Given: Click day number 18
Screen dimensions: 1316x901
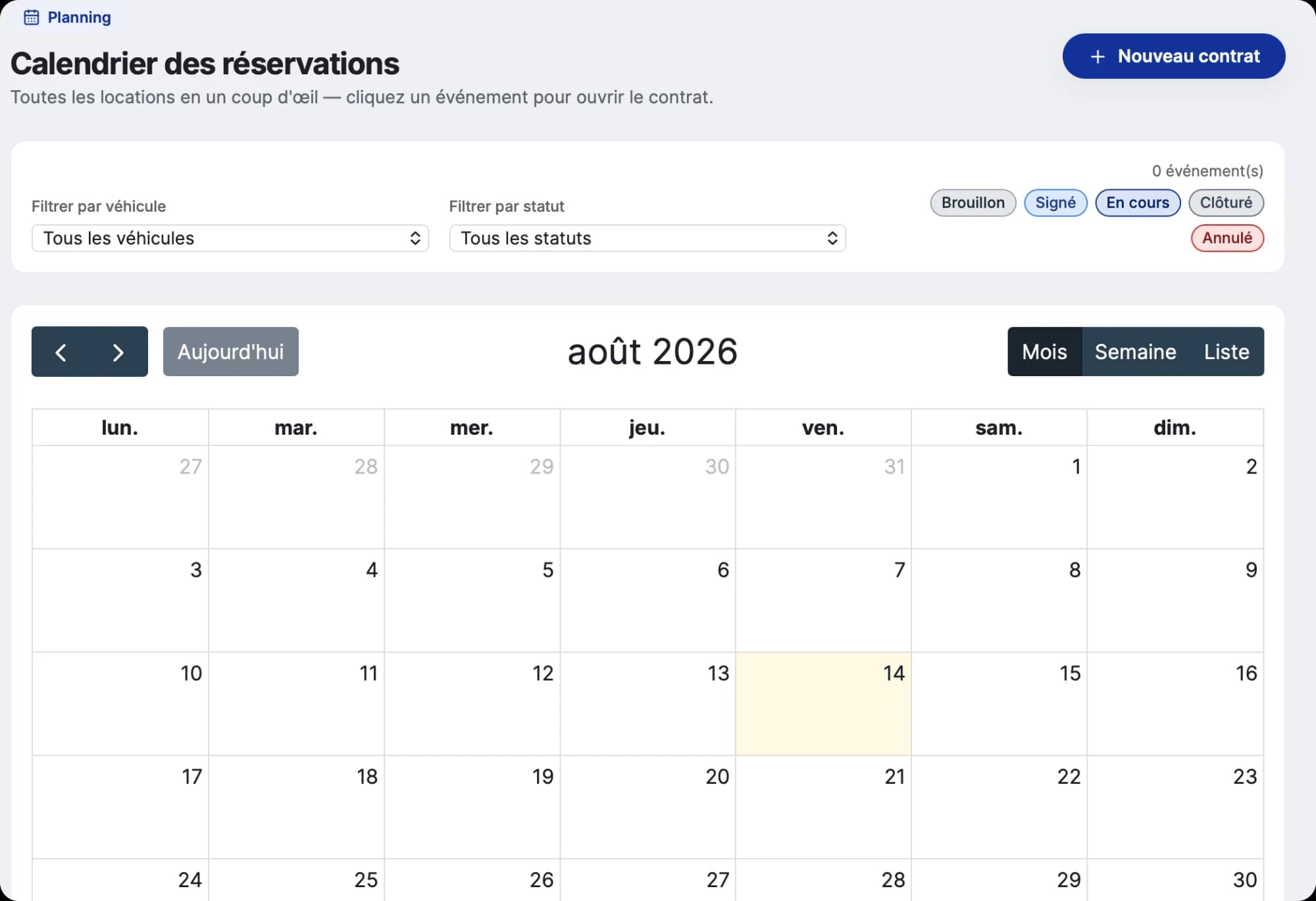Looking at the screenshot, I should click(x=367, y=776).
